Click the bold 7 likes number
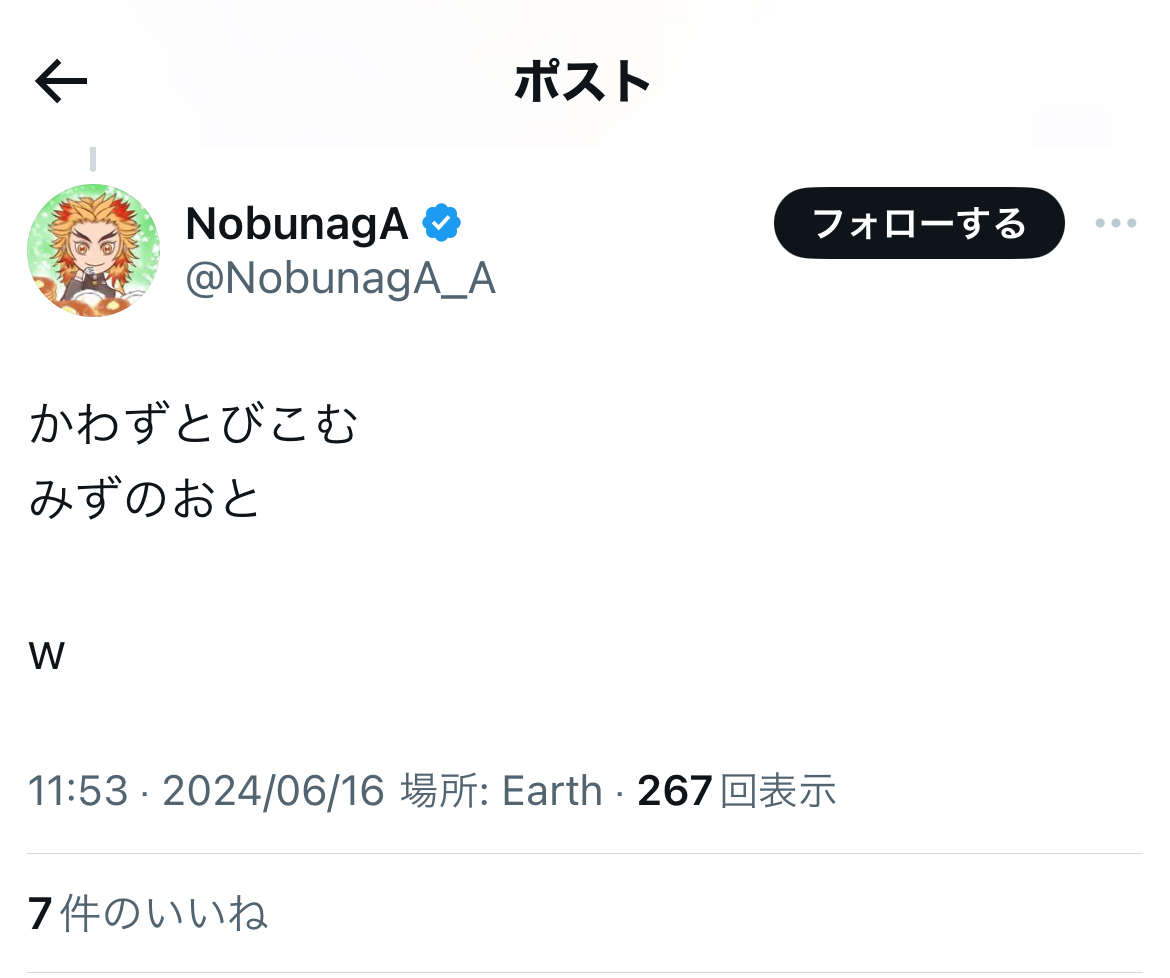This screenshot has width=1170, height=978. (40, 913)
